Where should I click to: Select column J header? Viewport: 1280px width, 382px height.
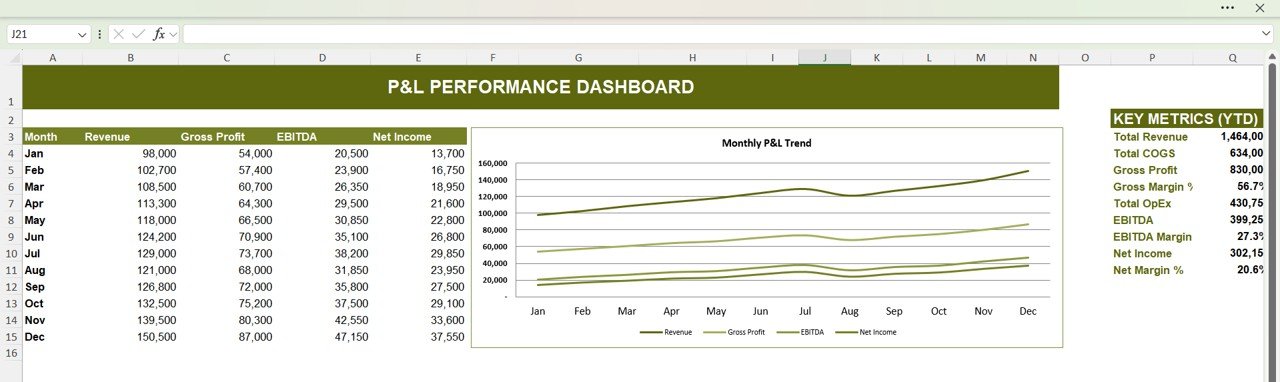pos(825,58)
